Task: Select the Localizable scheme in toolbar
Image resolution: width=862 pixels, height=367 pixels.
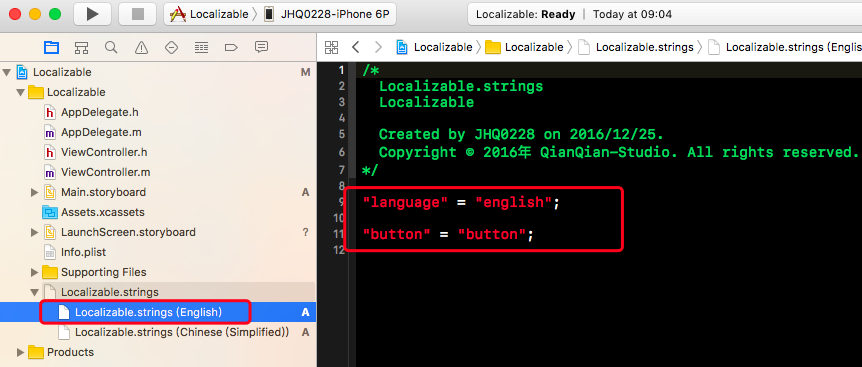Action: click(x=209, y=14)
